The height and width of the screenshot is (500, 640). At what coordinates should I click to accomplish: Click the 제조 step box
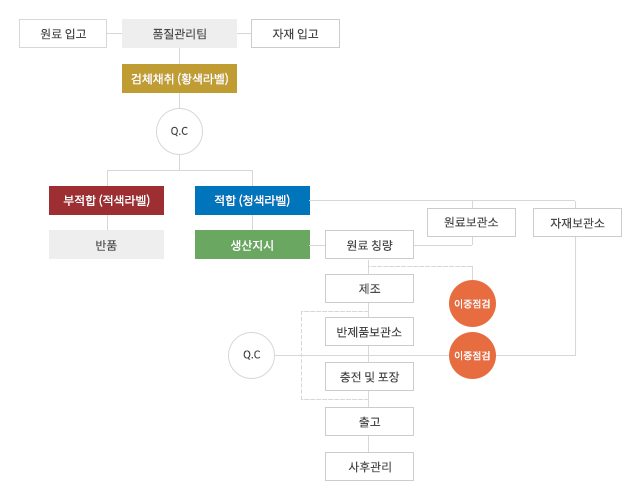coord(369,288)
